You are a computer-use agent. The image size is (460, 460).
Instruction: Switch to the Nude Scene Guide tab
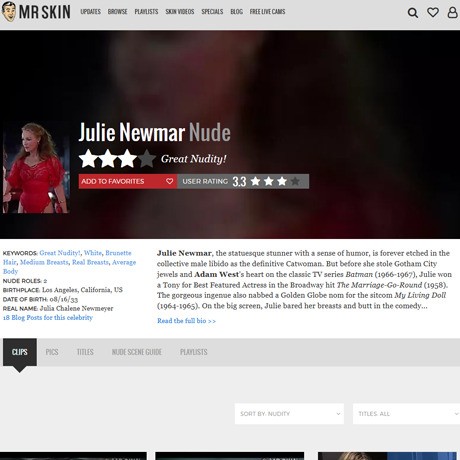(x=137, y=352)
